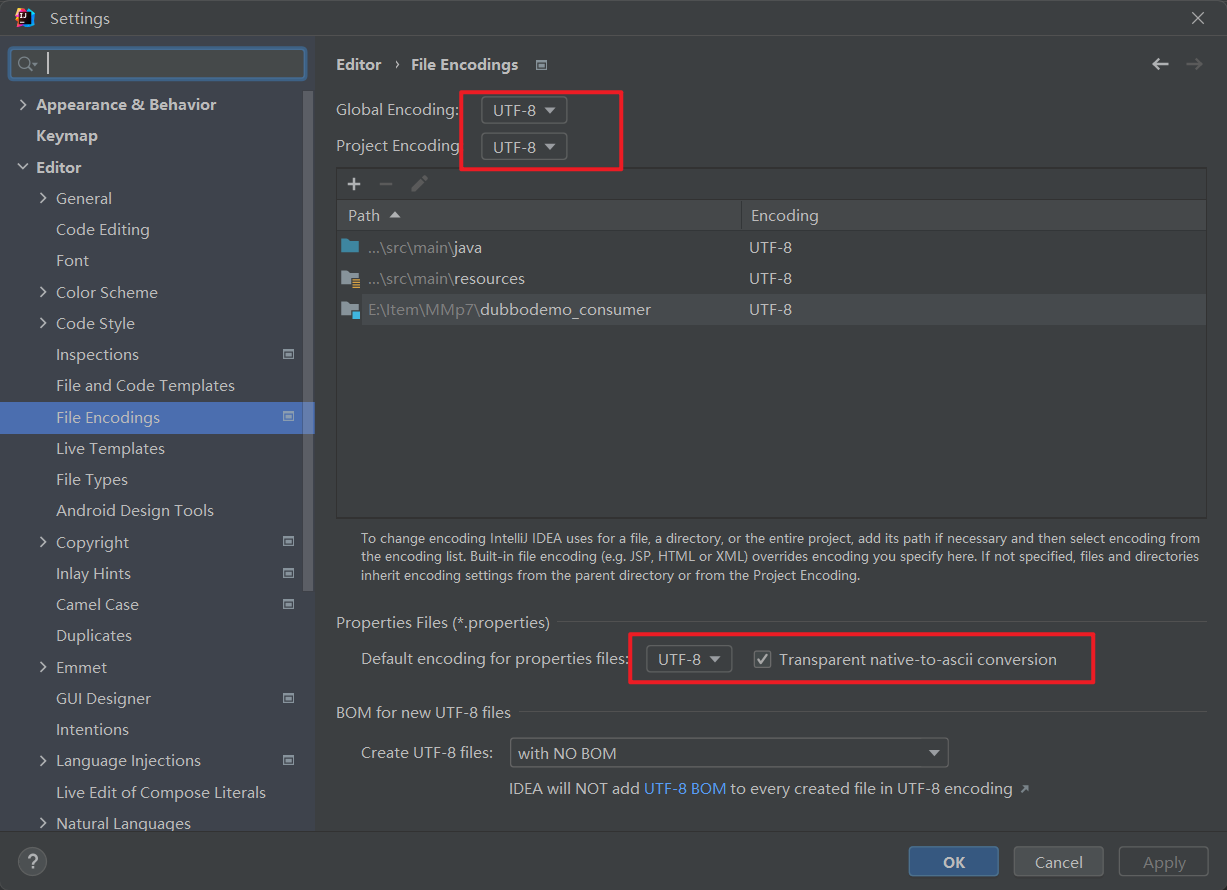The width and height of the screenshot is (1227, 890).
Task: Open the UTF-8 BOM link
Action: pos(685,789)
